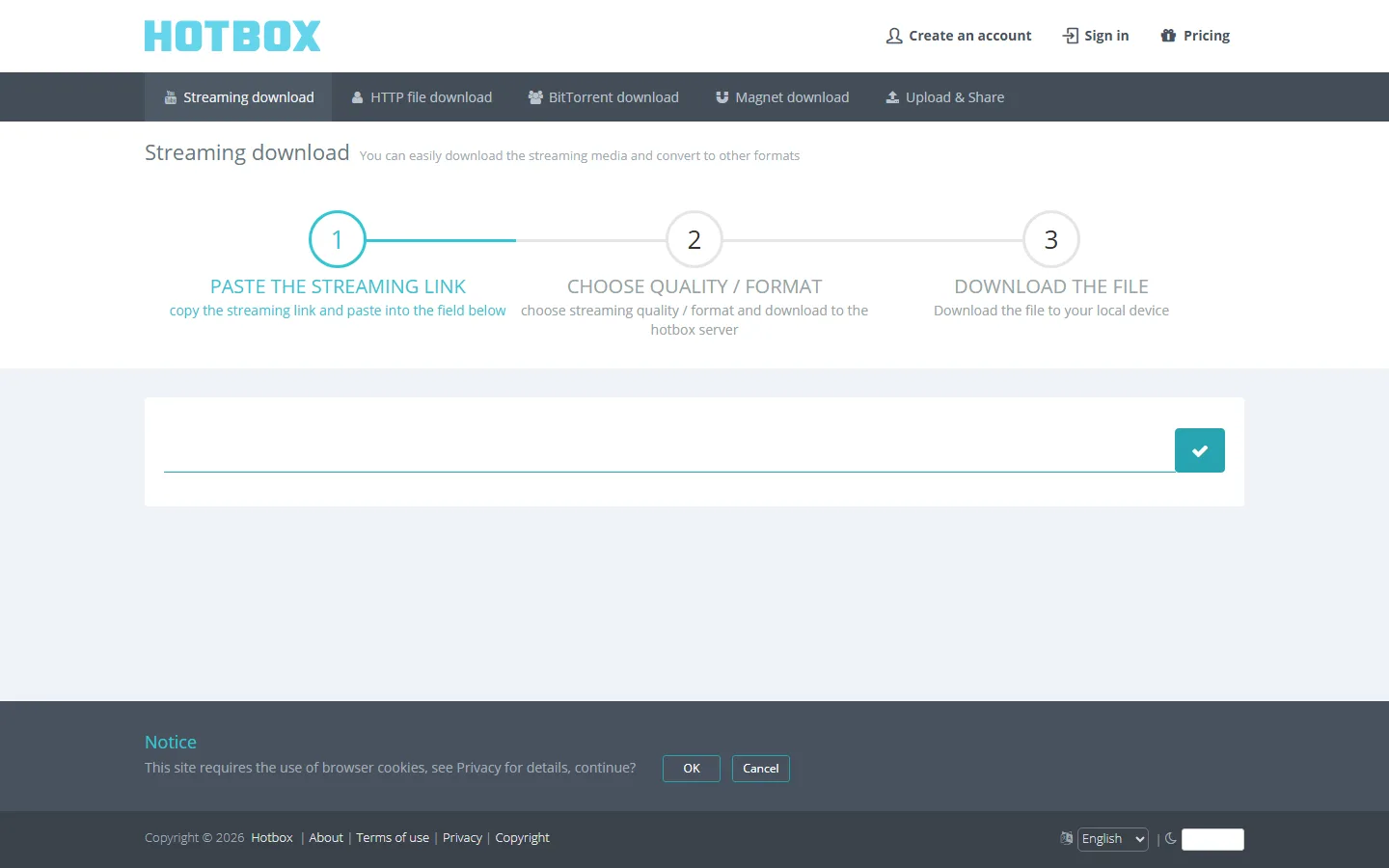
Task: Open the Sign in page
Action: click(1096, 36)
